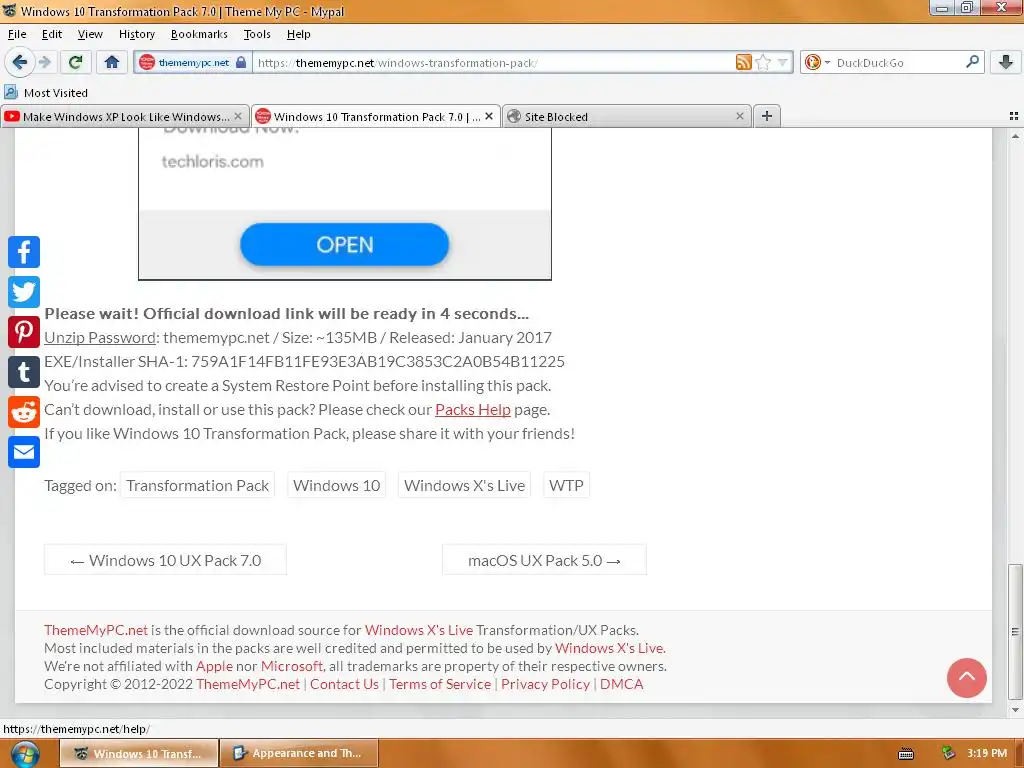Viewport: 1024px width, 768px height.
Task: Click the scrollbar up arrow
Action: pyautogui.click(x=1015, y=136)
